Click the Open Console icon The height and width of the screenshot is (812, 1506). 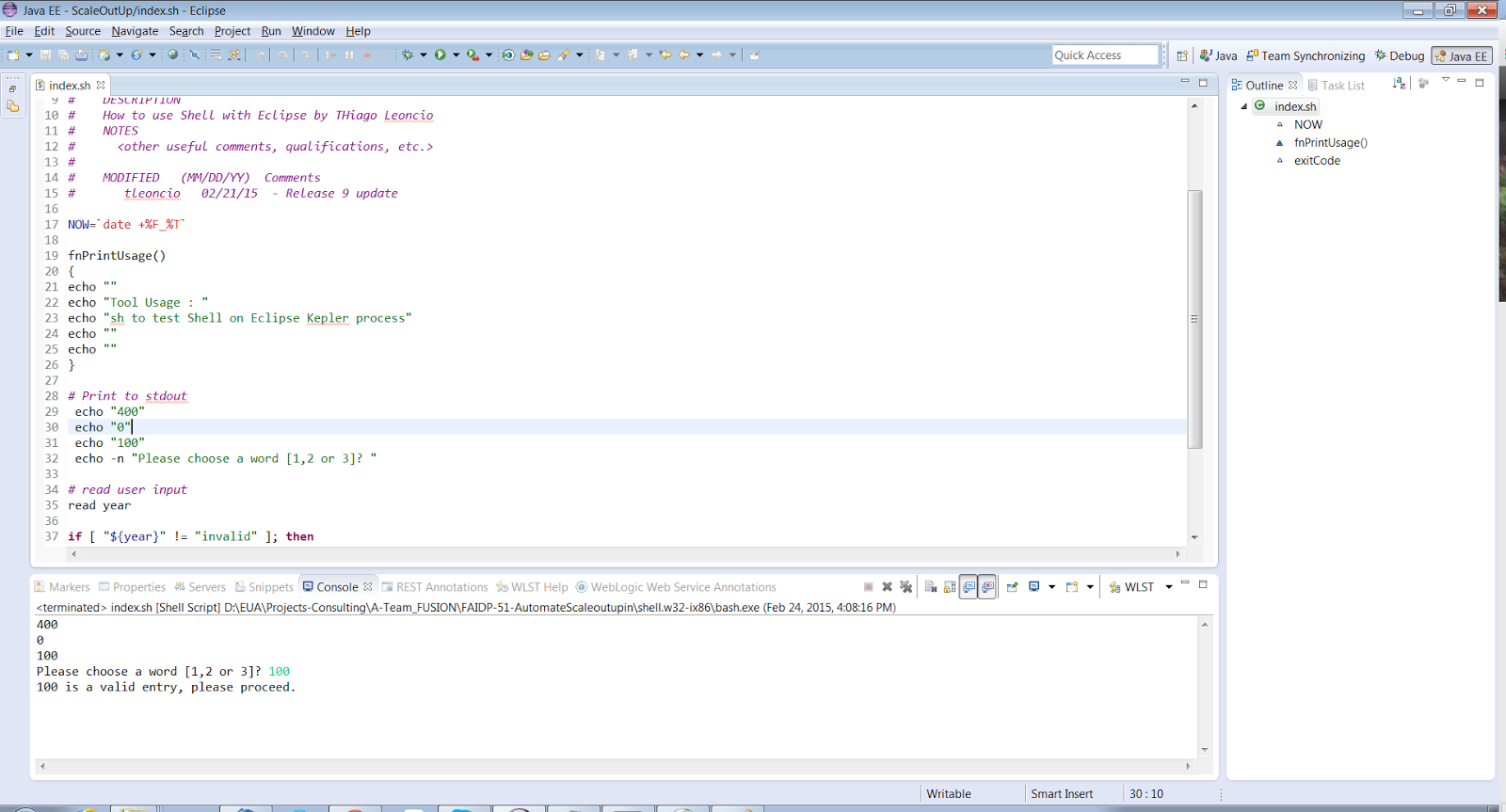click(1072, 586)
